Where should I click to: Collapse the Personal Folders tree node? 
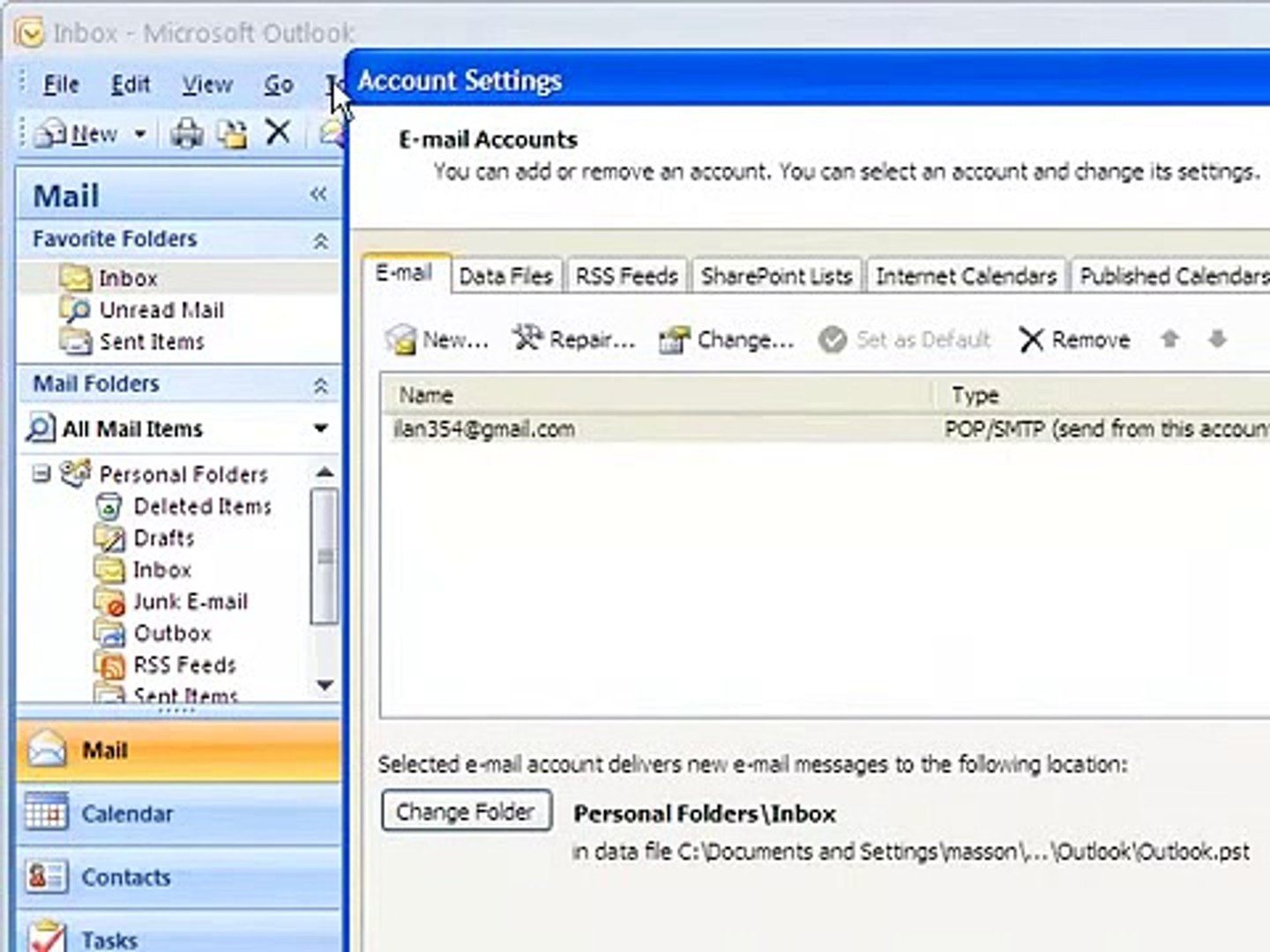tap(41, 474)
